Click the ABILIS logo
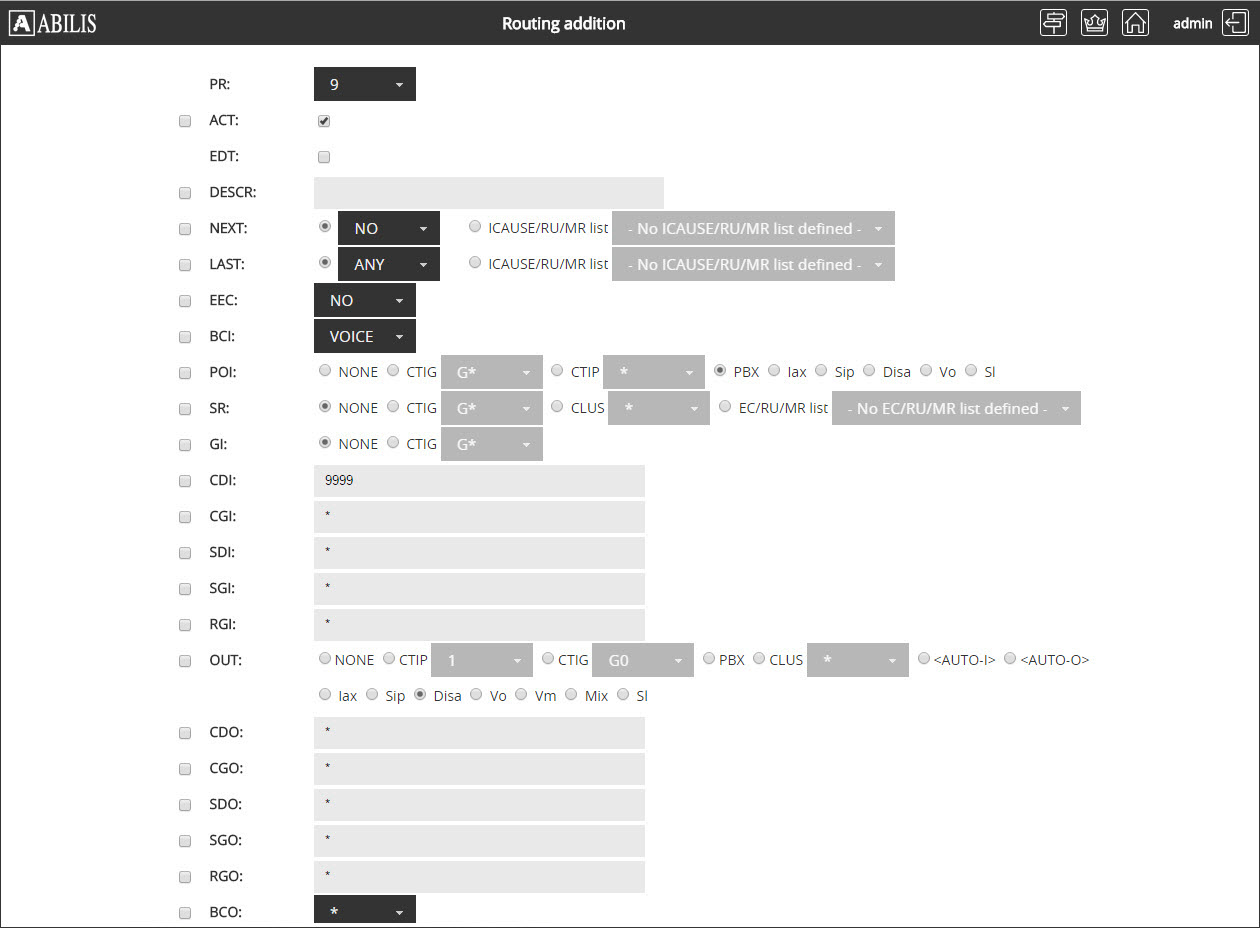 53,23
